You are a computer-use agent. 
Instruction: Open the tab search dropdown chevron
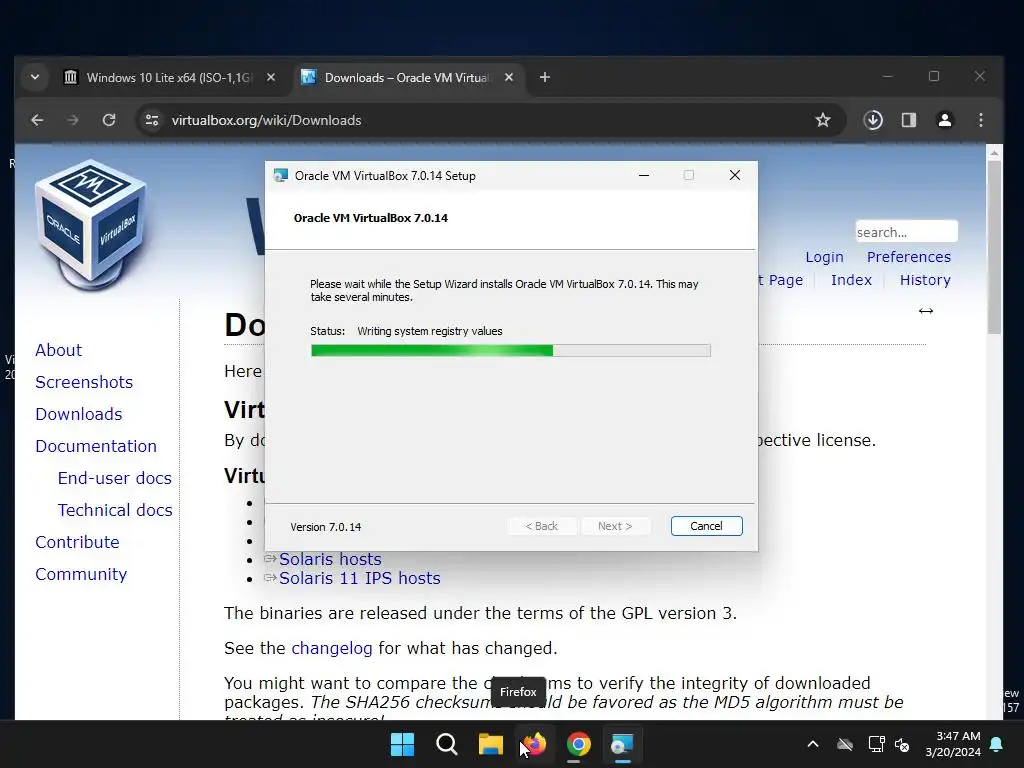35,78
